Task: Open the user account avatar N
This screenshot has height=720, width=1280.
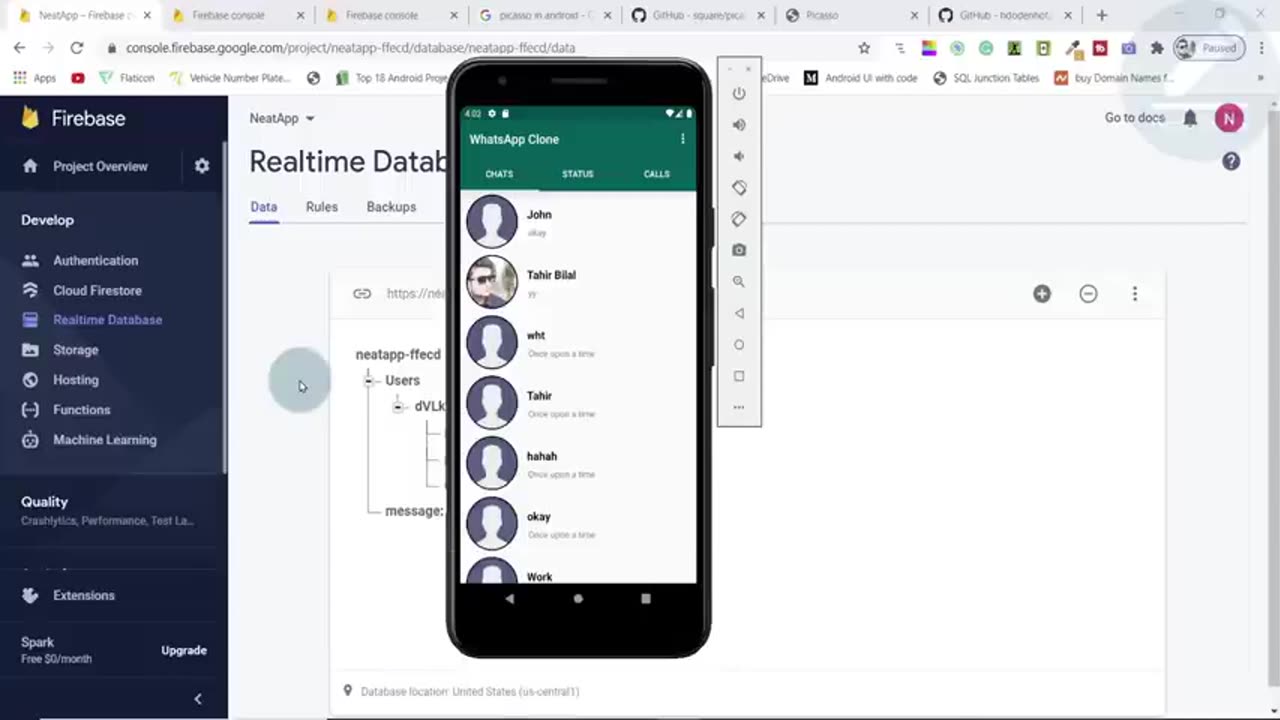Action: [1229, 118]
